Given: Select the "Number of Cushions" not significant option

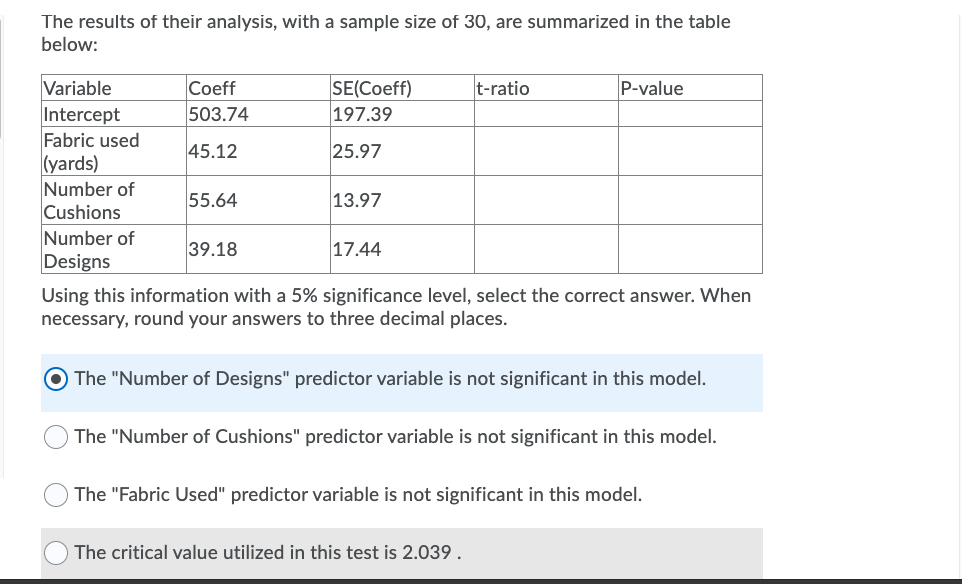Looking at the screenshot, I should pos(56,437).
